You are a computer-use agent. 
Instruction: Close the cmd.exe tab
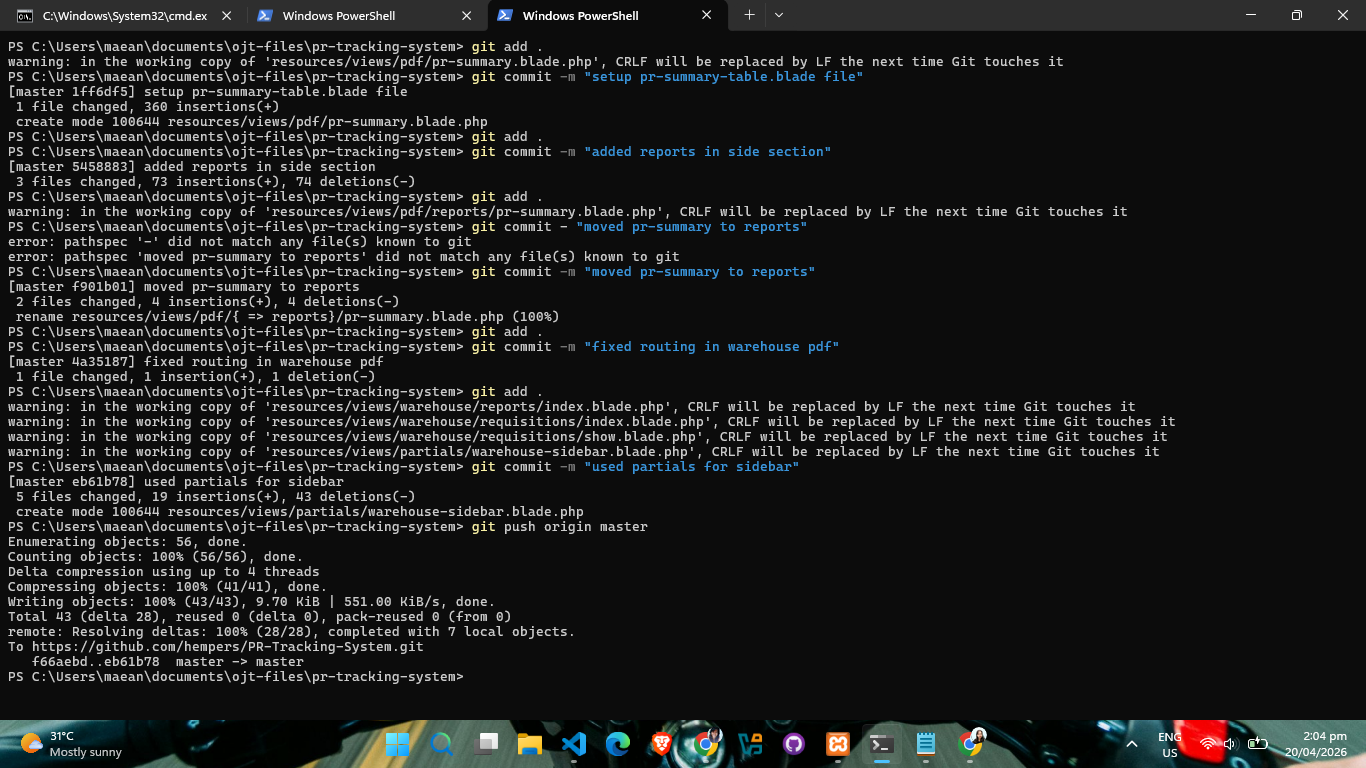point(227,15)
